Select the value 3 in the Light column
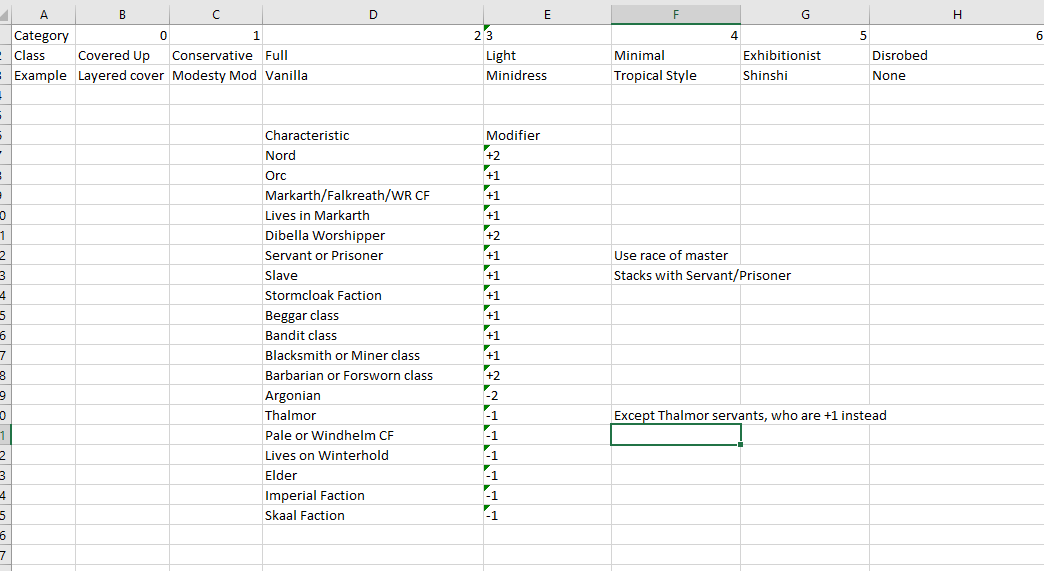 click(x=547, y=35)
